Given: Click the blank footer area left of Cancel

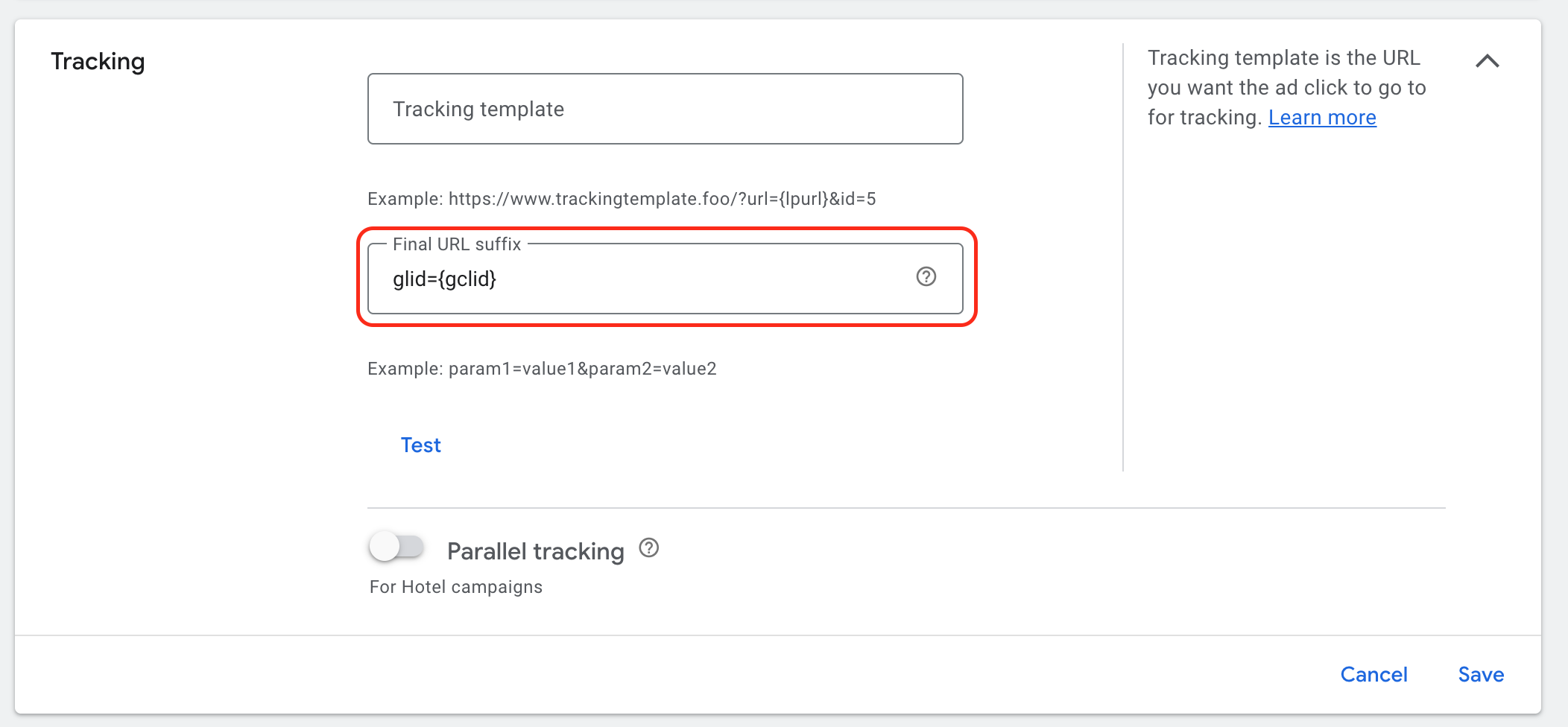Looking at the screenshot, I should (671, 674).
